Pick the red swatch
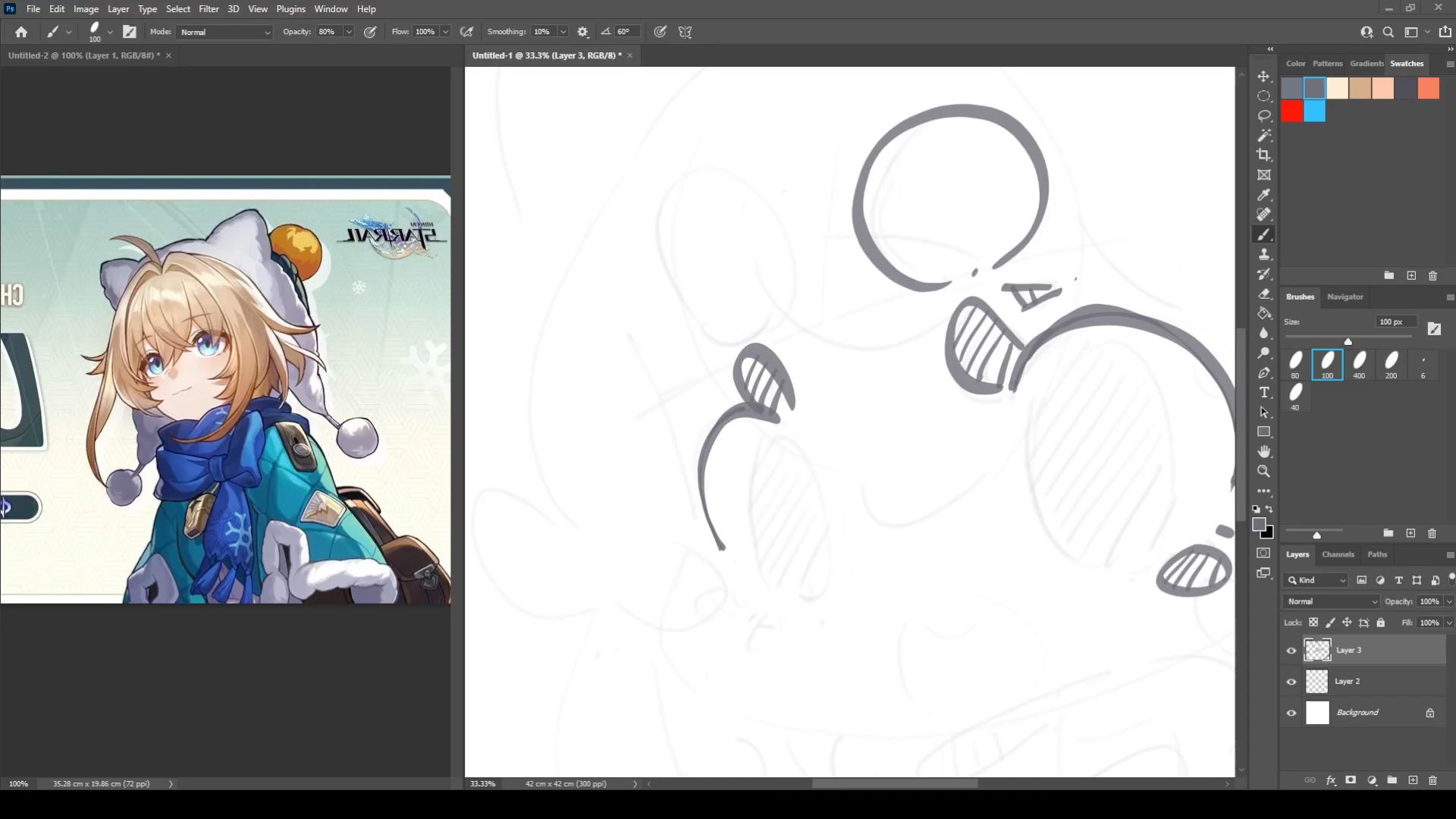 [1292, 111]
